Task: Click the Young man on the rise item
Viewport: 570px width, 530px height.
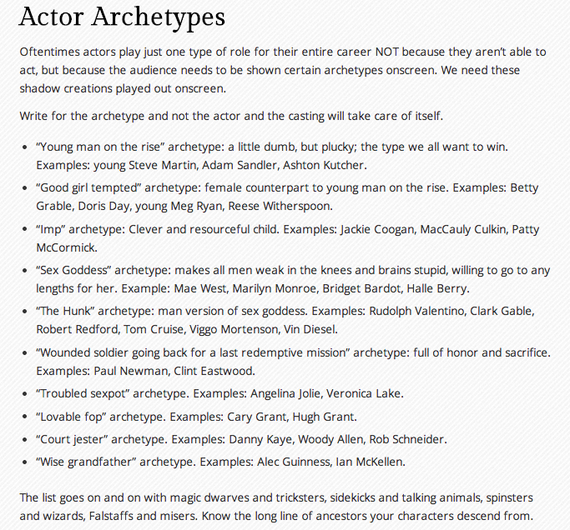Action: (272, 156)
